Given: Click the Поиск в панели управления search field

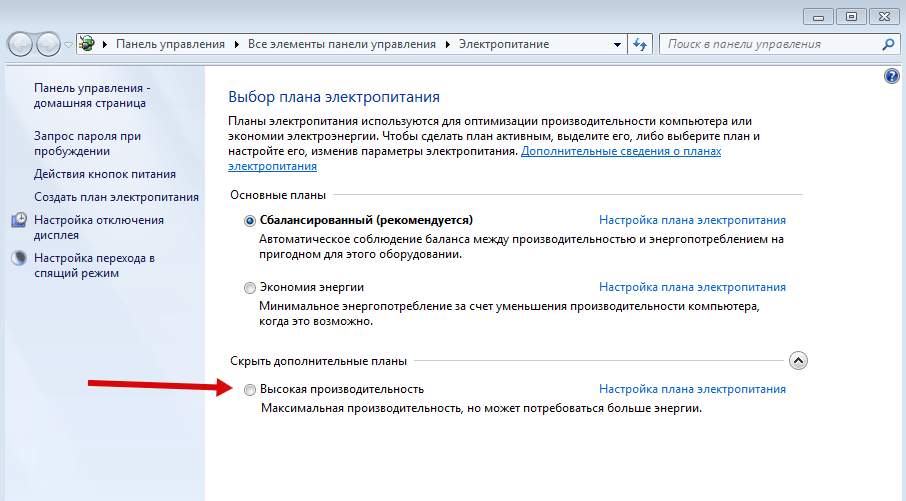Looking at the screenshot, I should (x=768, y=45).
